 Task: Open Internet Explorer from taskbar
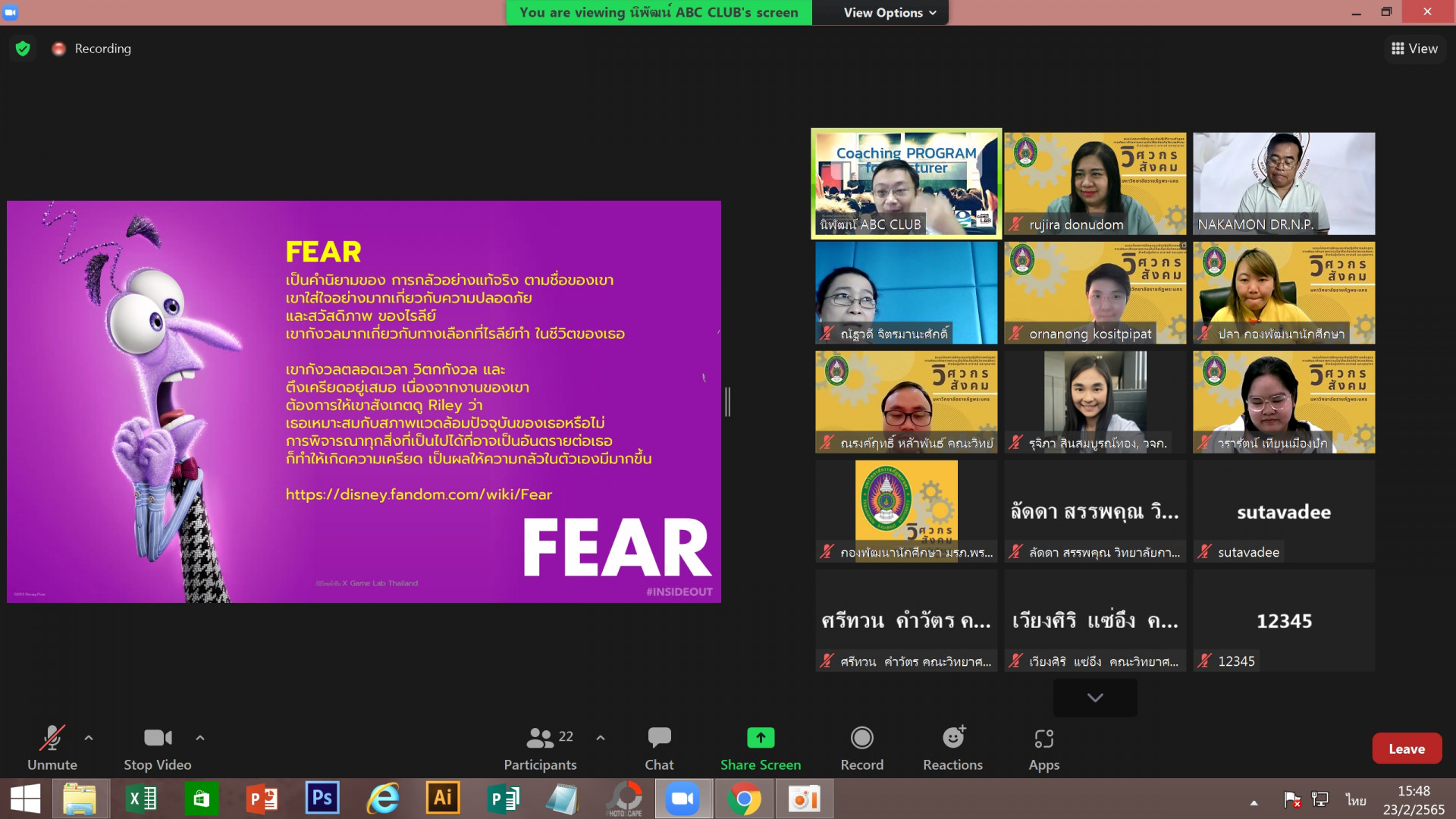click(x=383, y=799)
